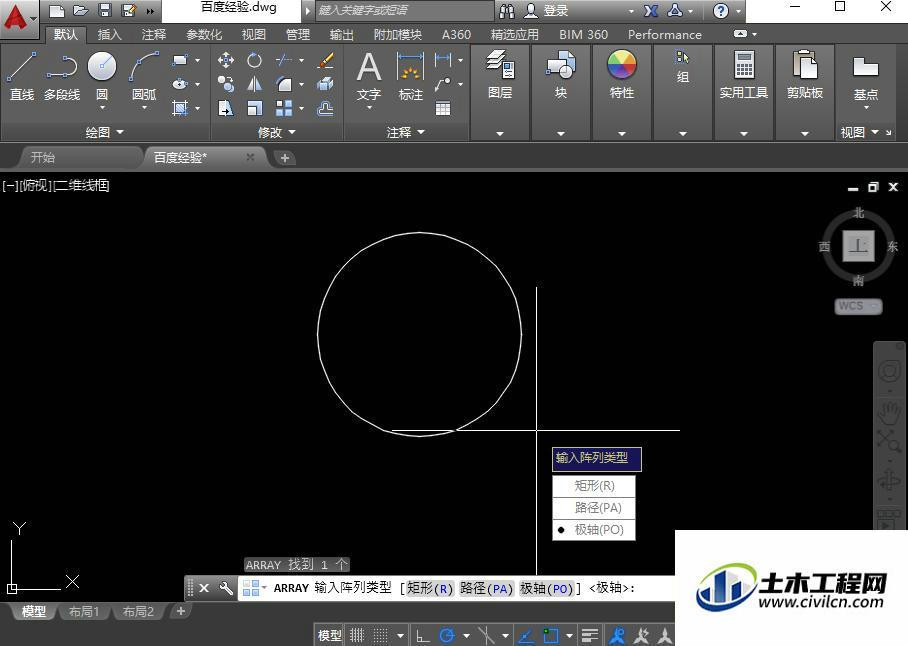The width and height of the screenshot is (908, 646).
Task: Toggle annotation visibility icon in the status bar
Action: pos(617,636)
